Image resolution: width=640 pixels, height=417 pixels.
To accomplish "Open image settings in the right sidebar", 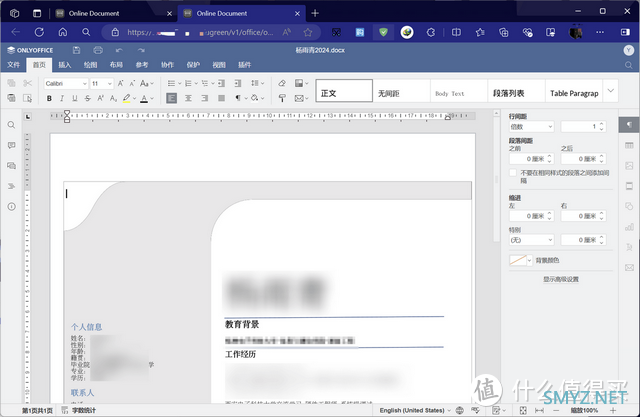I will tap(629, 166).
